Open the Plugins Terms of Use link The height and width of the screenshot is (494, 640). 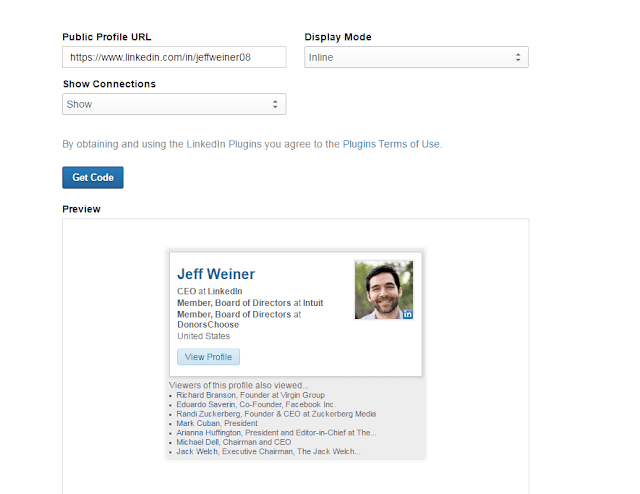pos(391,144)
